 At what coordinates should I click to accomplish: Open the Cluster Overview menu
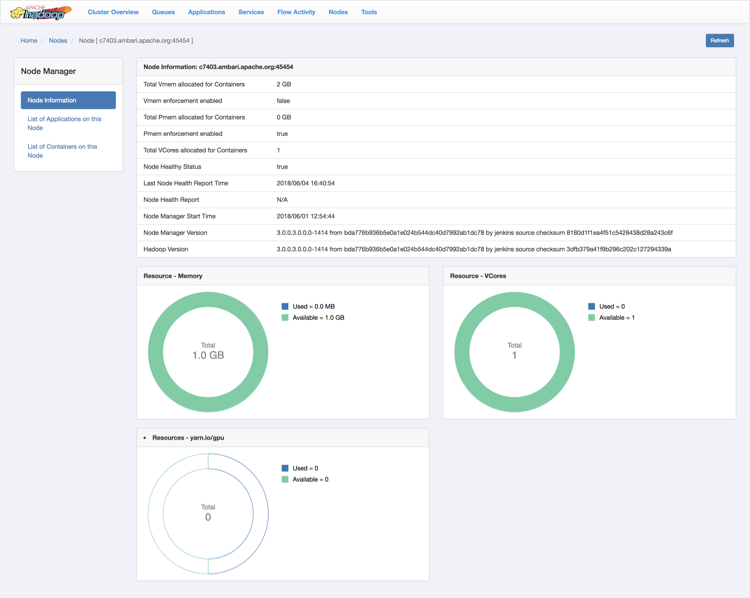click(113, 12)
